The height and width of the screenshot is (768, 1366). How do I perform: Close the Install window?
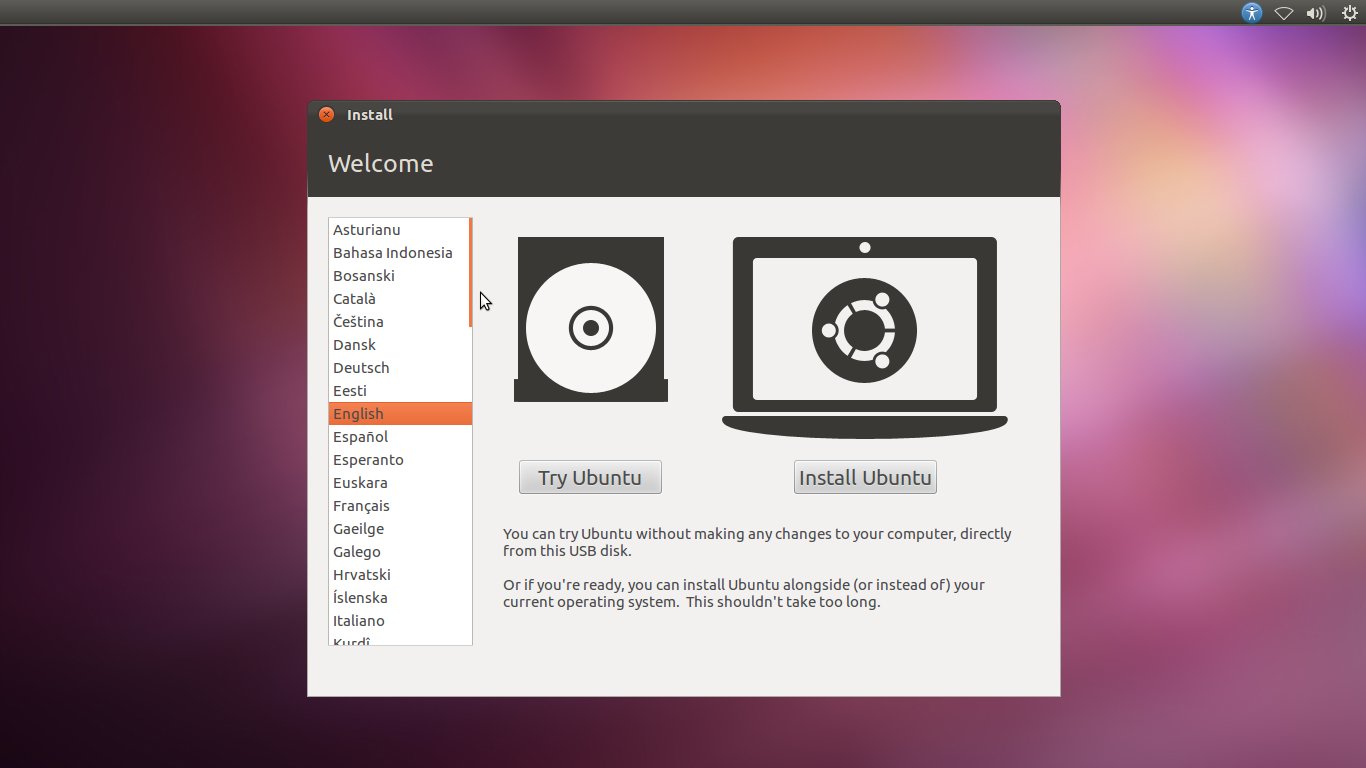pos(326,115)
